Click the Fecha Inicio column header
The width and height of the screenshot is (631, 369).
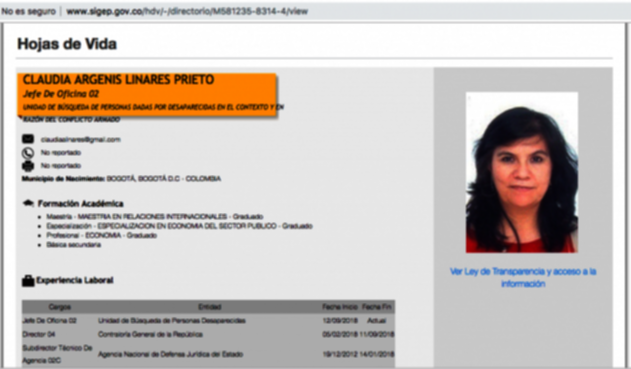click(340, 307)
